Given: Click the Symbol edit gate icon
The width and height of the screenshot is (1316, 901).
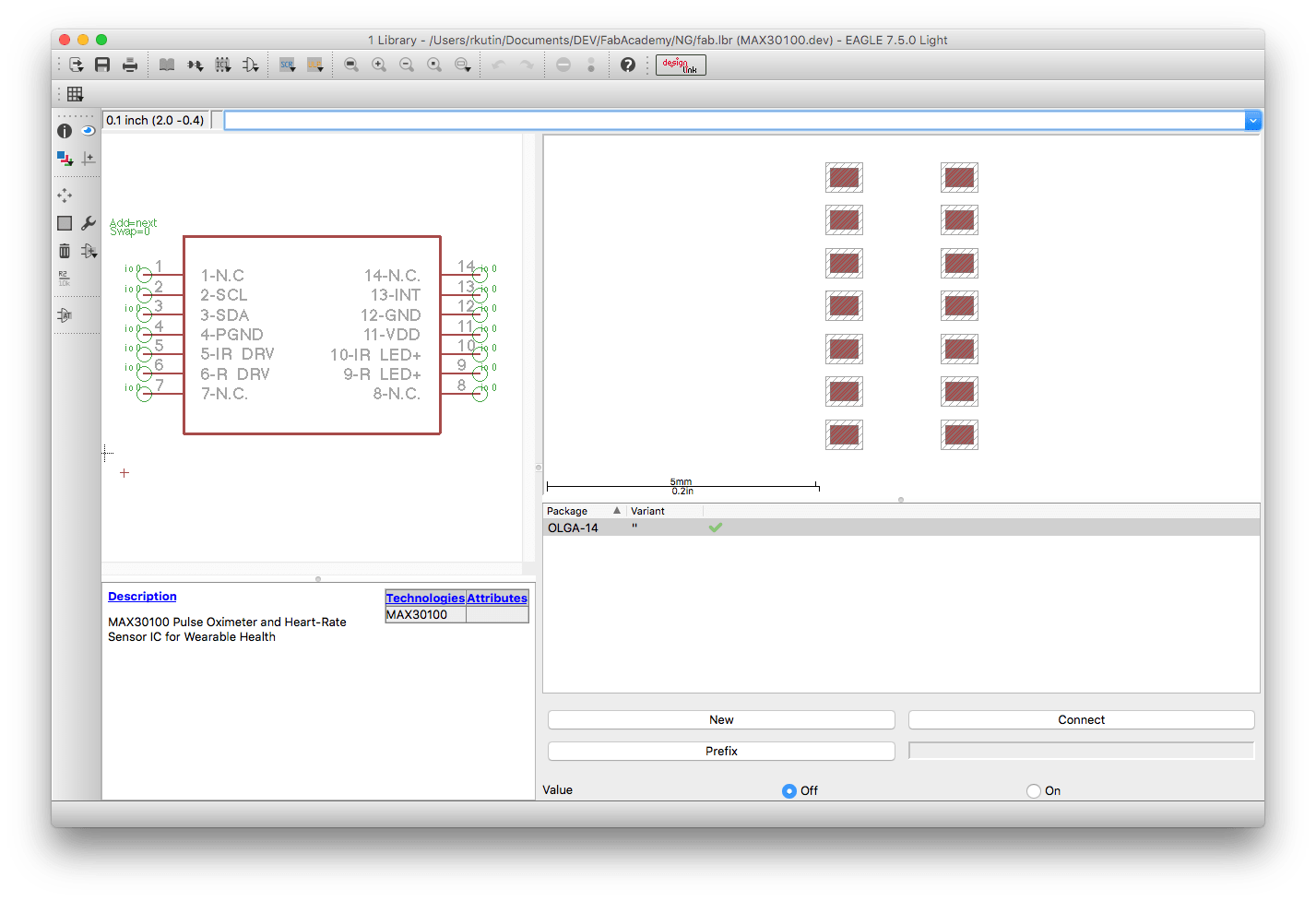Looking at the screenshot, I should point(250,65).
